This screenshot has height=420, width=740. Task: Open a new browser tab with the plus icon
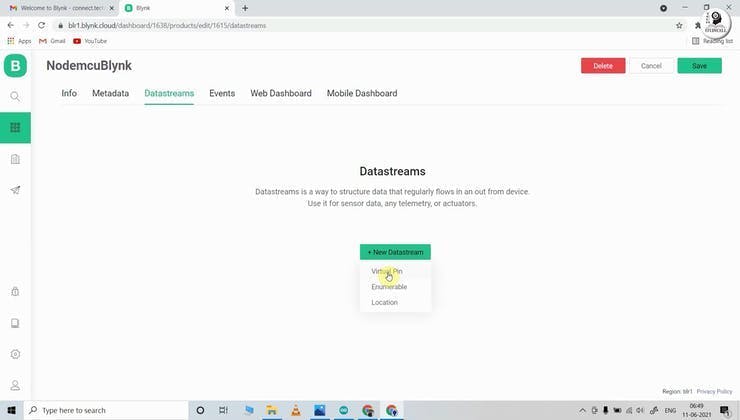point(245,8)
